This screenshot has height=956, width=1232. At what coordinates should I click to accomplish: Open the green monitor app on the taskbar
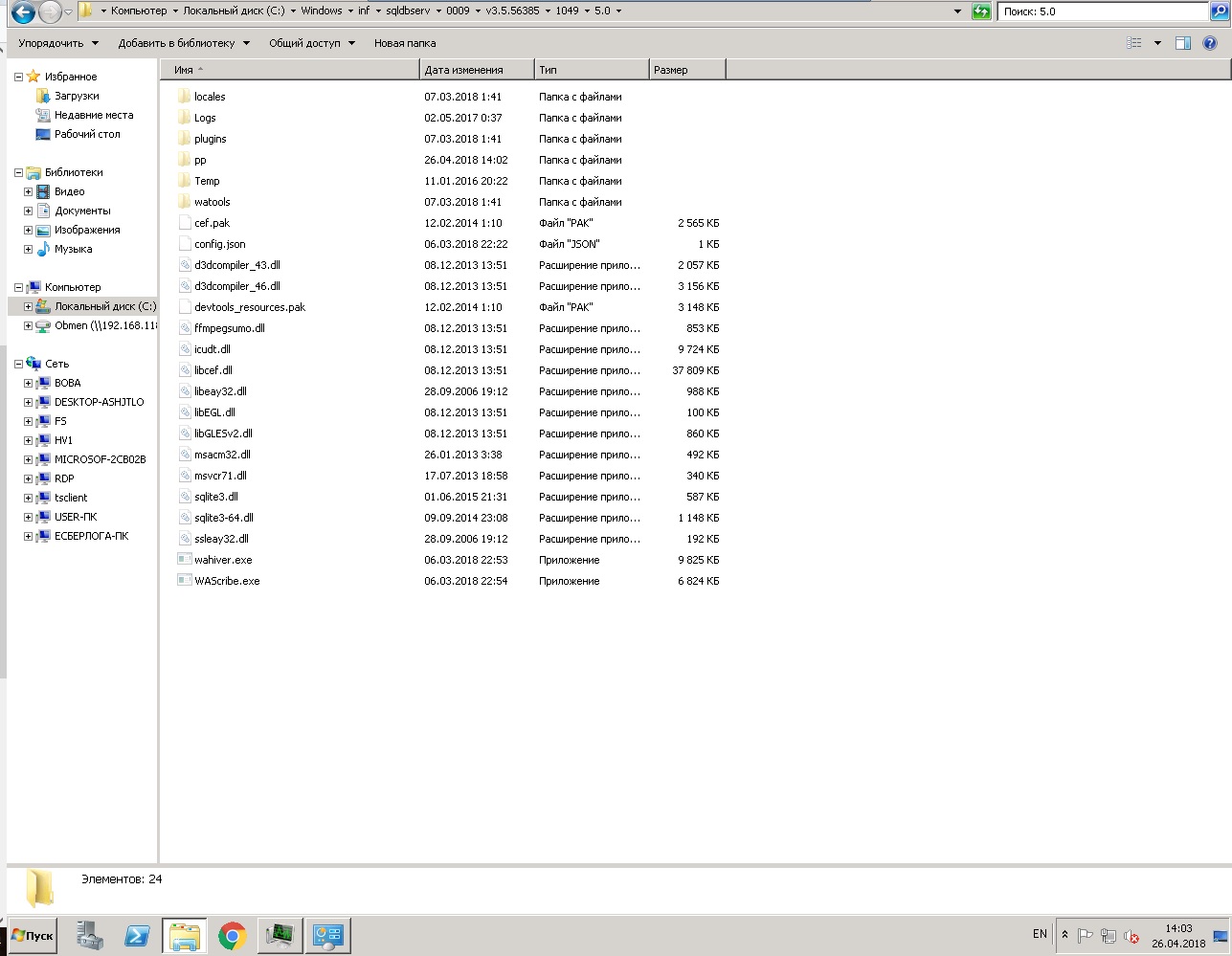pyautogui.click(x=280, y=935)
